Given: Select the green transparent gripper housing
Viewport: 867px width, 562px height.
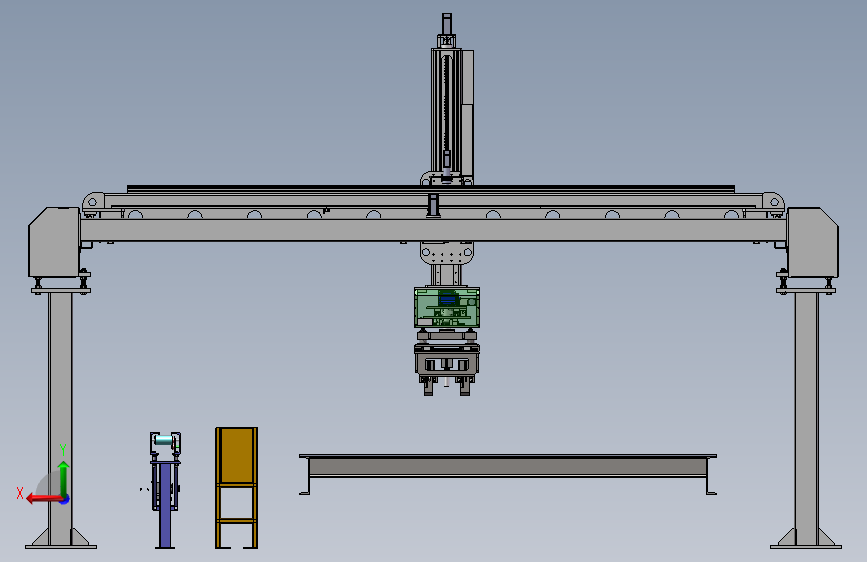Looking at the screenshot, I should tap(447, 308).
